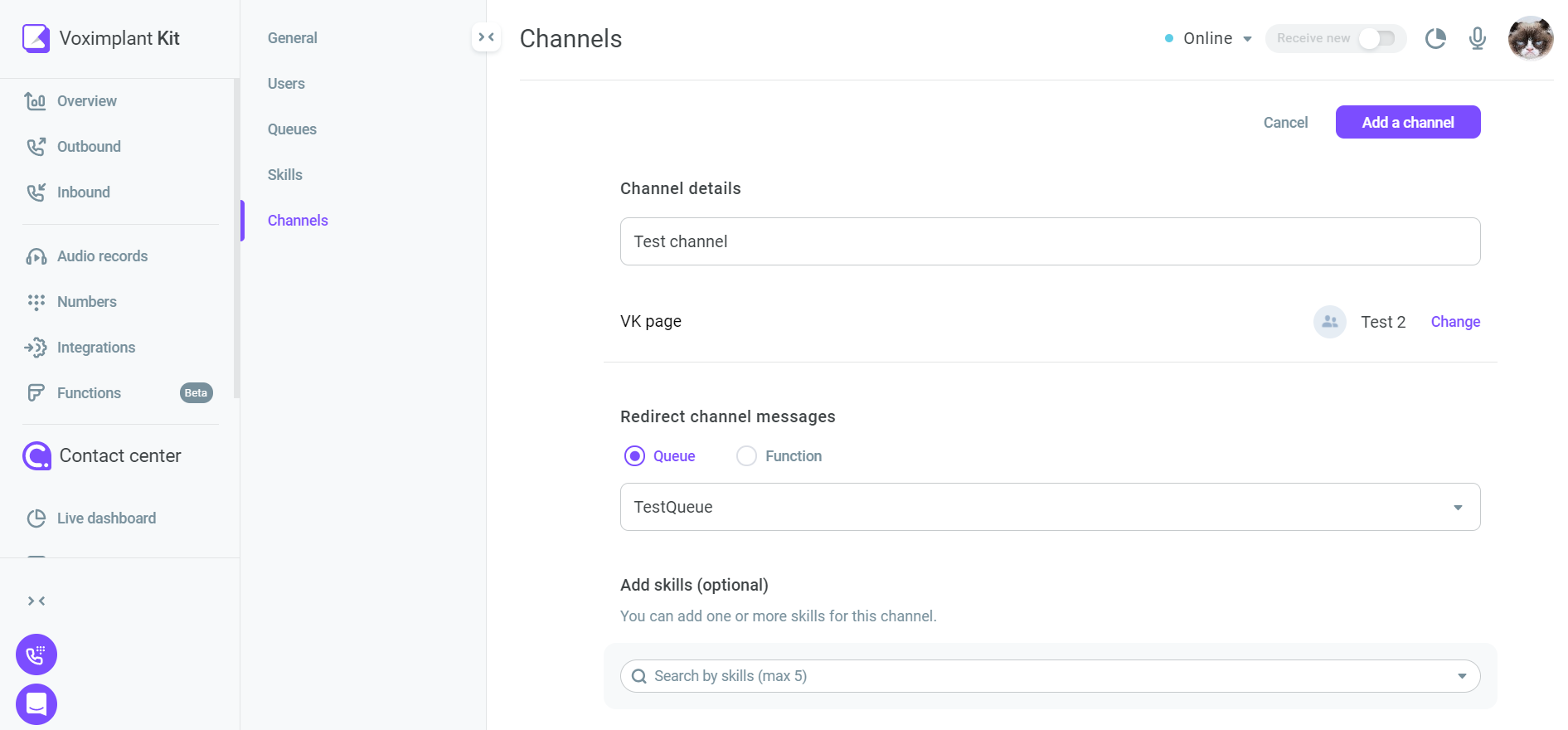Click the Audio records headphones icon

(x=36, y=256)
